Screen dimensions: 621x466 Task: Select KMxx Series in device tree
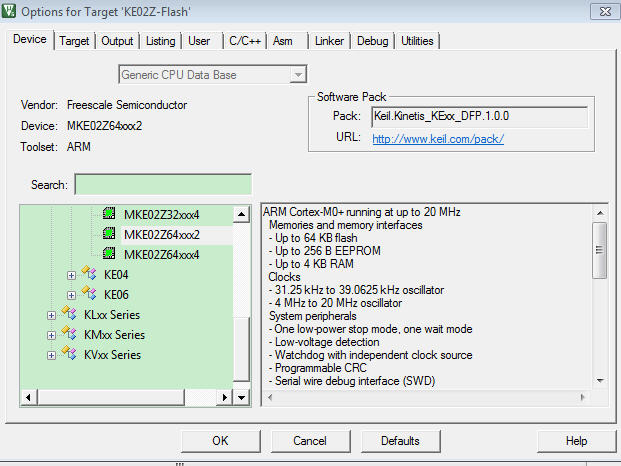coord(114,335)
